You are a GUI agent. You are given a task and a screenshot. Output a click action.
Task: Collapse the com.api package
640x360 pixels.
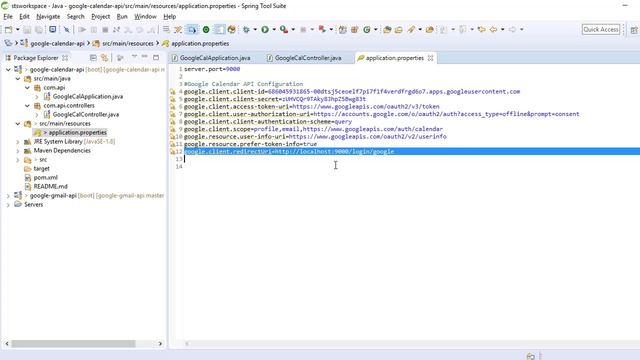[x=27, y=88]
